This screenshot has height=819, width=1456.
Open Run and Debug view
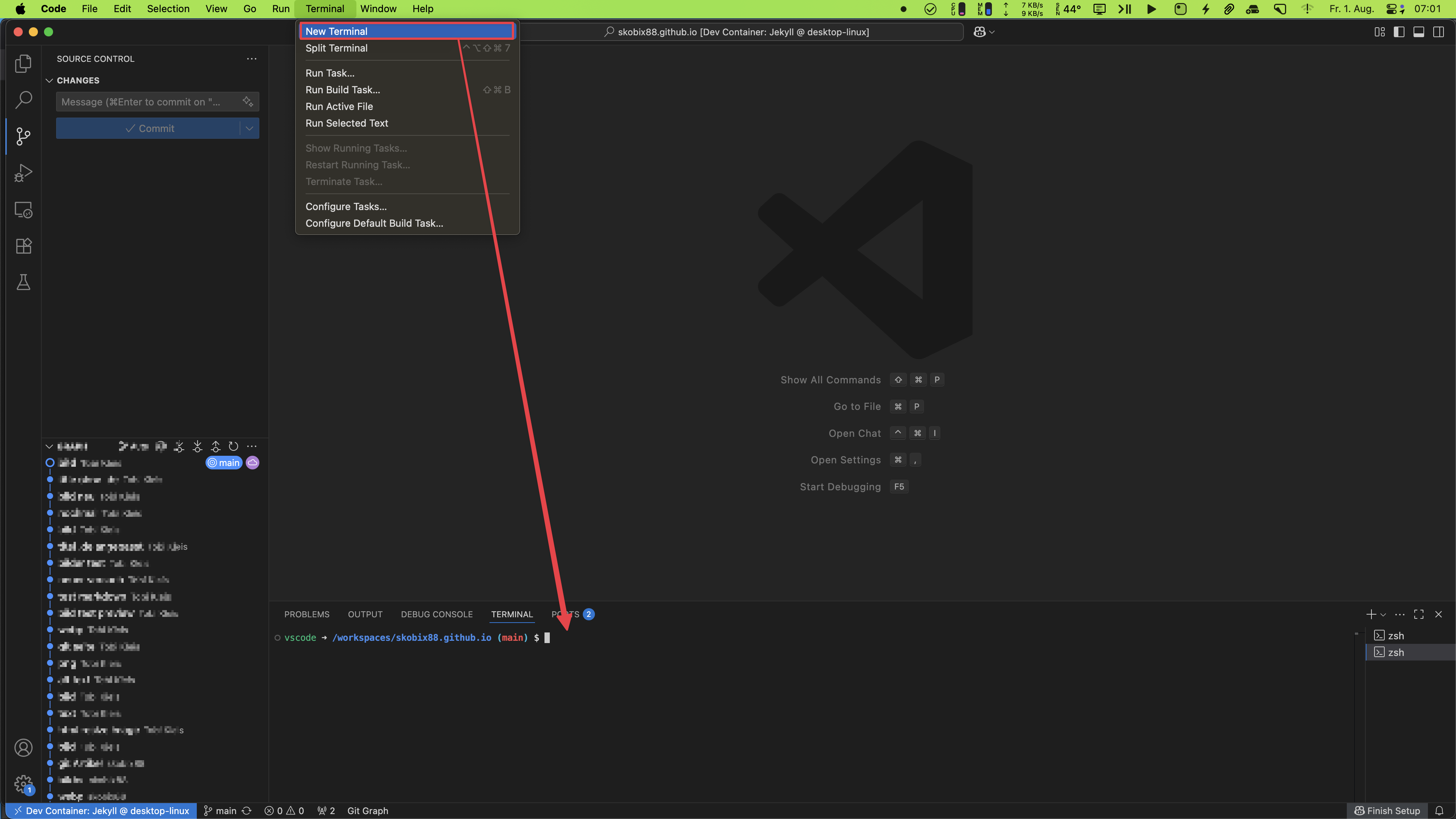(23, 173)
